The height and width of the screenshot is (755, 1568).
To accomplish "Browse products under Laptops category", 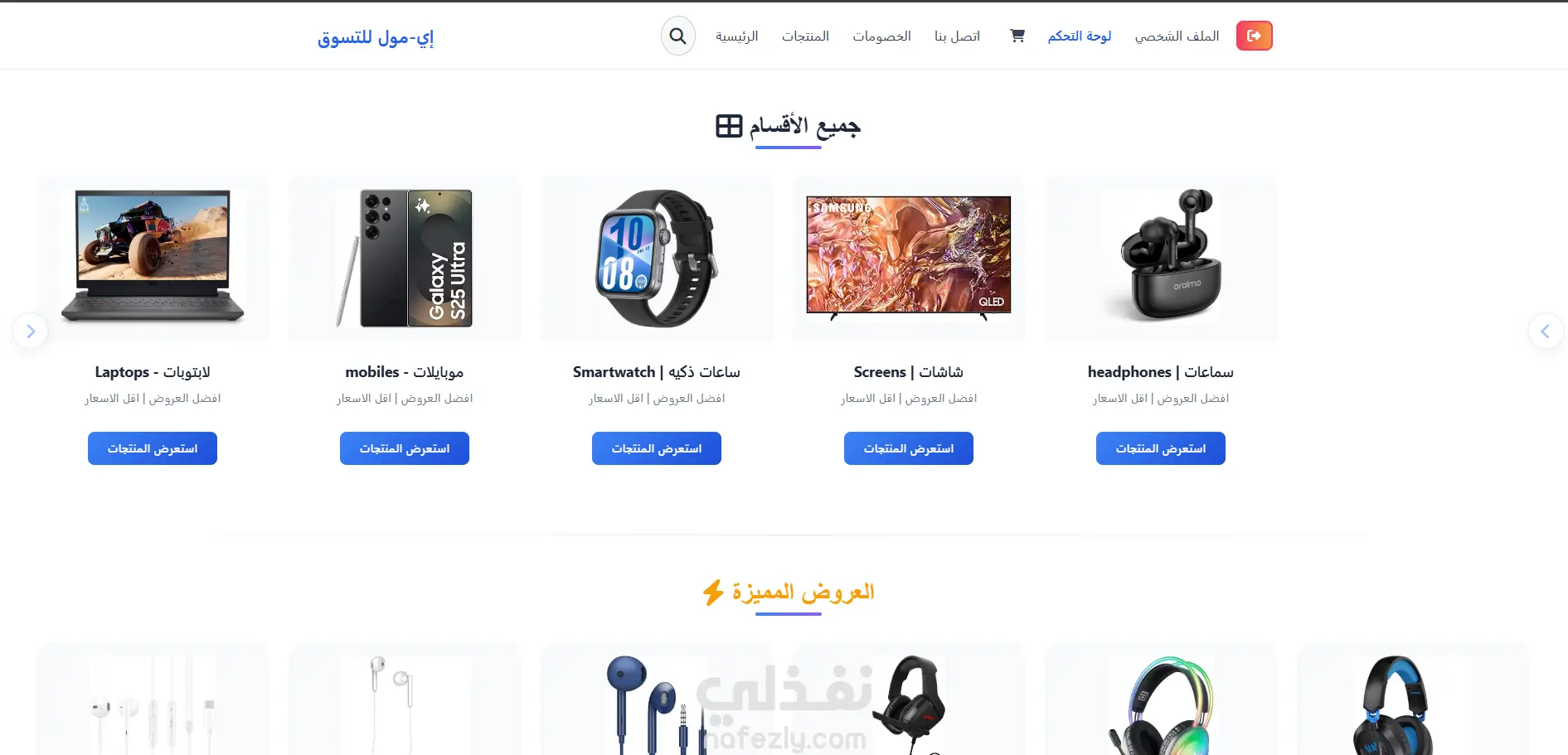I will pos(153,448).
